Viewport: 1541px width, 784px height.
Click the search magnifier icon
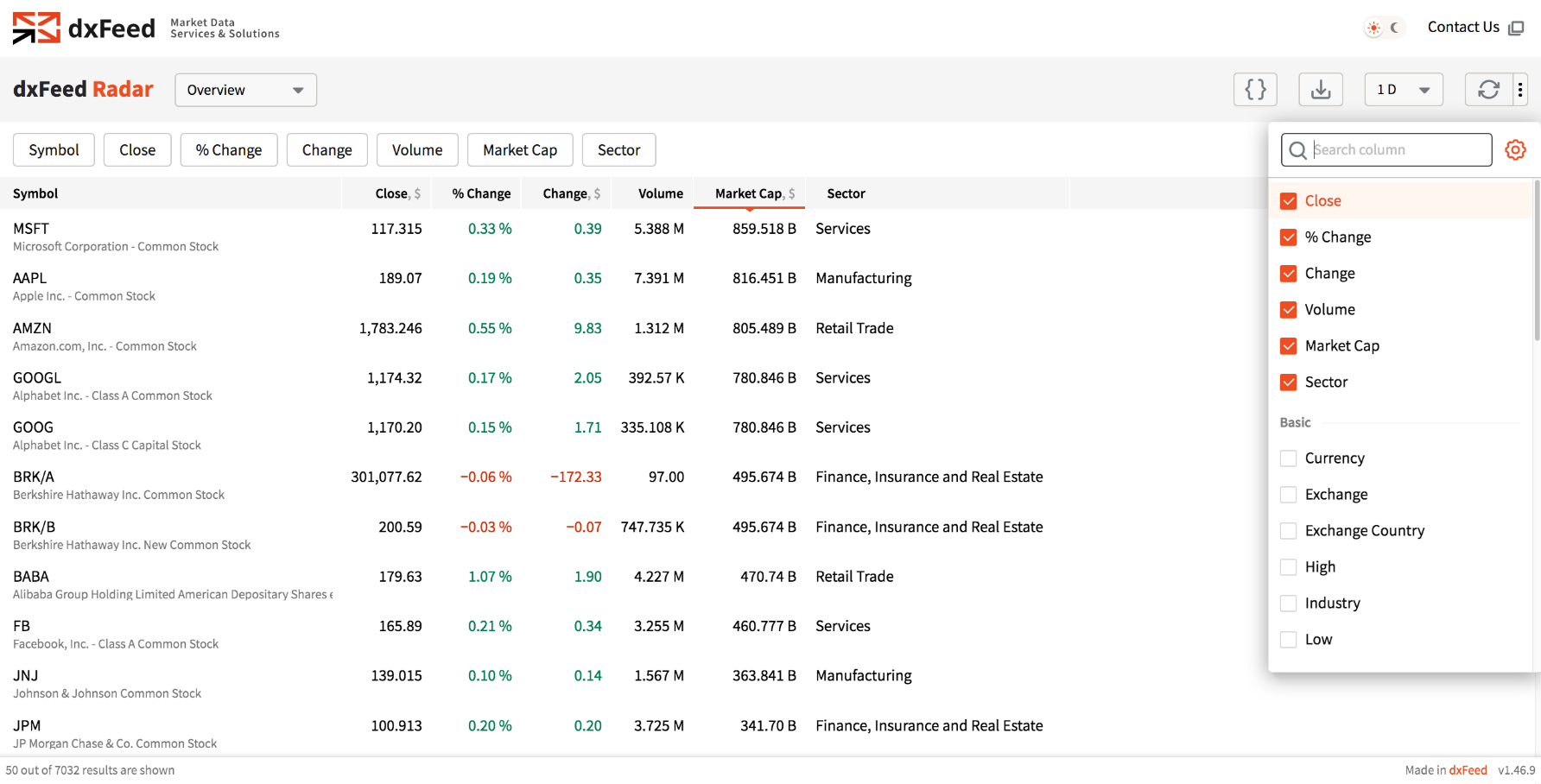click(1297, 150)
